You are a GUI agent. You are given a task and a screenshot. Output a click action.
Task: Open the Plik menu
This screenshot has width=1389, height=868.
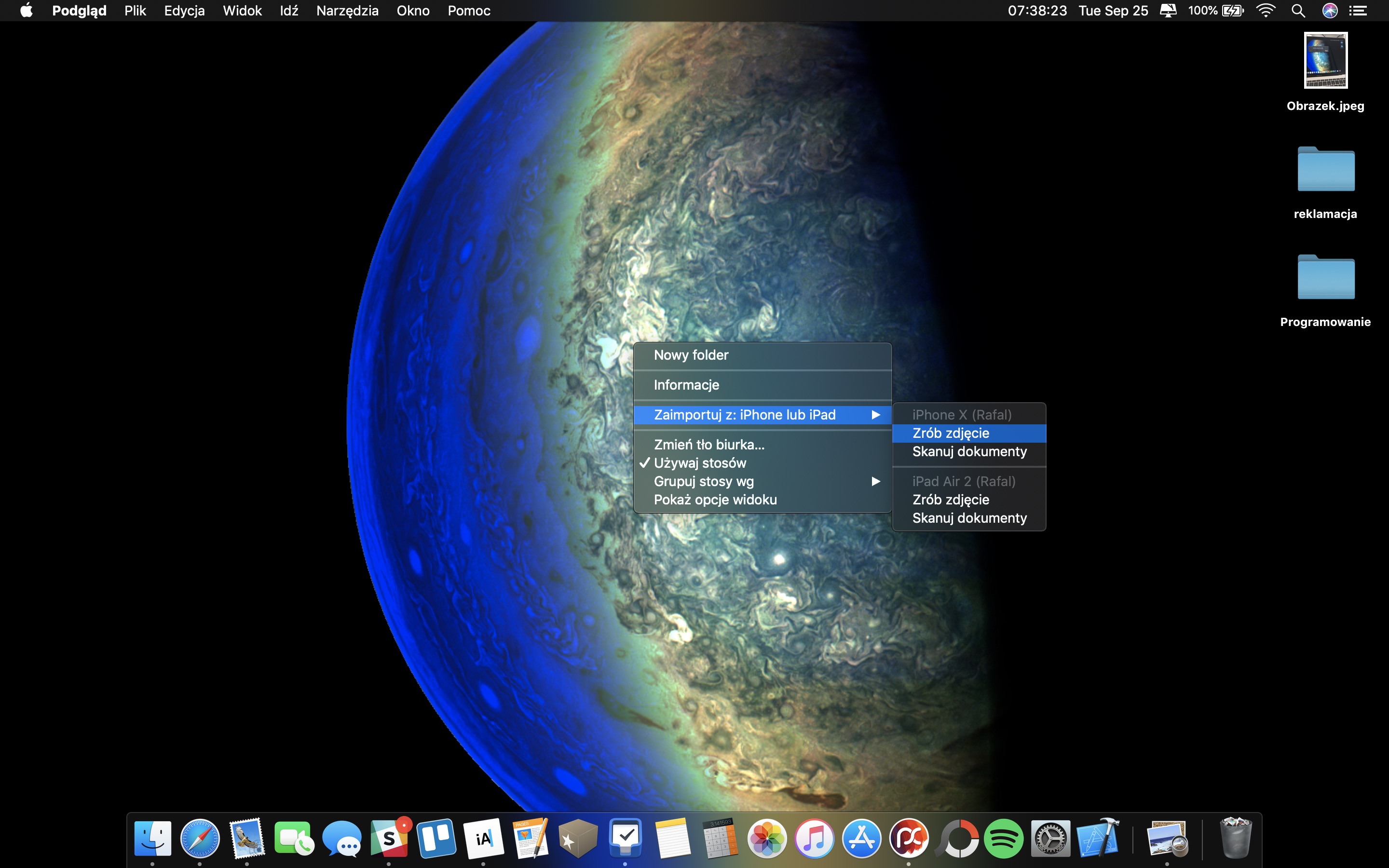[x=136, y=10]
